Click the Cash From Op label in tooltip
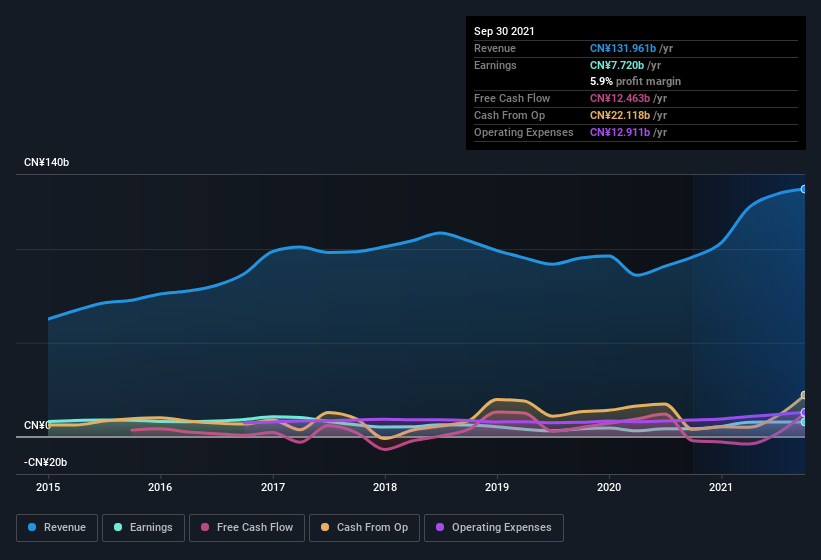Screen dimensions: 821x560 tap(509, 115)
